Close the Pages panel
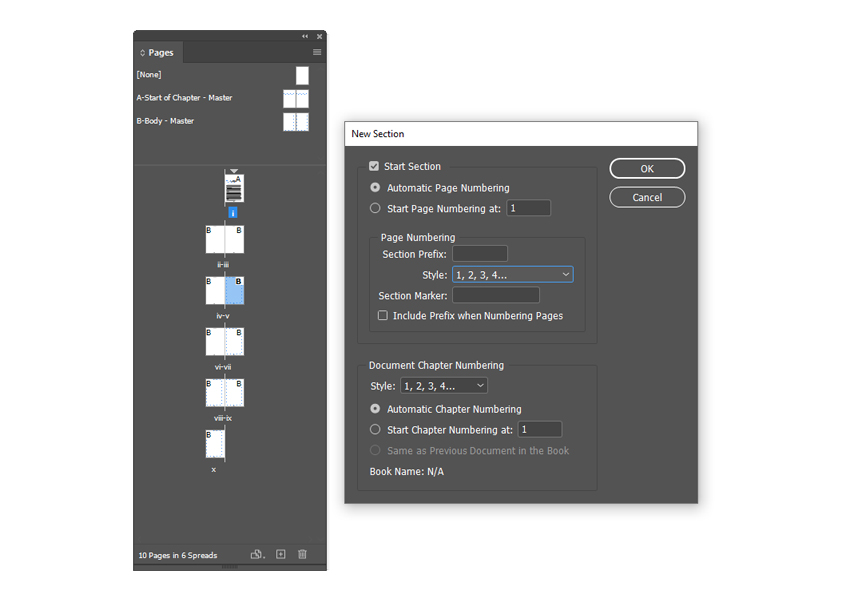Image resolution: width=850 pixels, height=600 pixels. (x=319, y=36)
